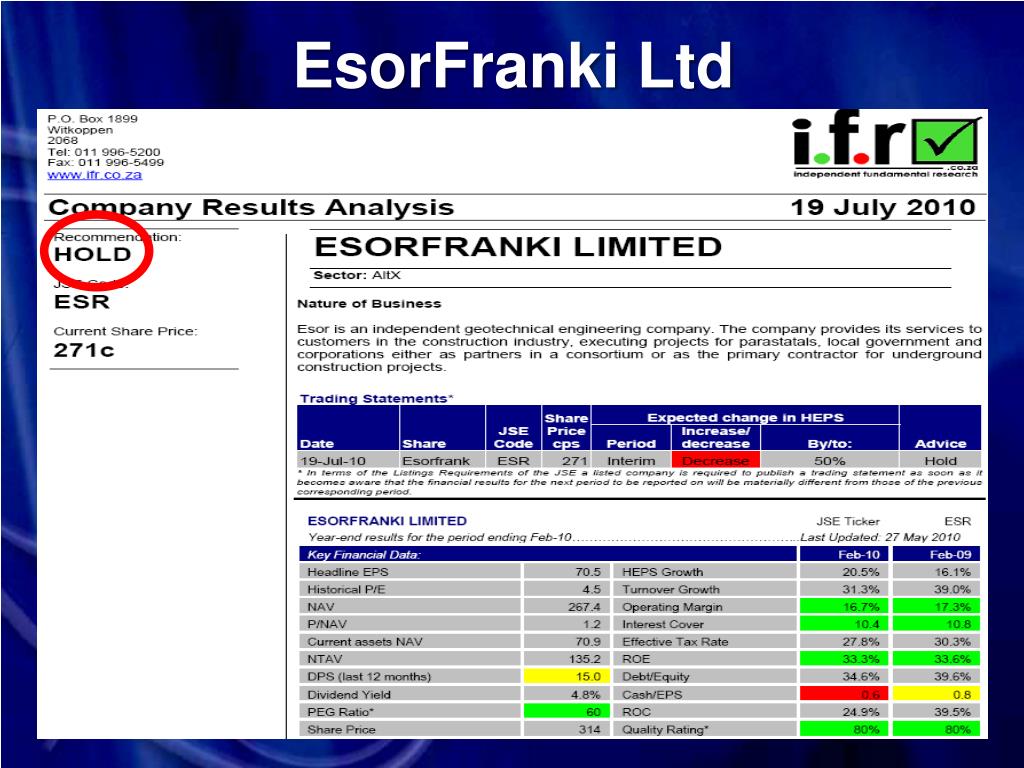The image size is (1024, 768).
Task: Select the '50%' by/to cell
Action: point(829,461)
